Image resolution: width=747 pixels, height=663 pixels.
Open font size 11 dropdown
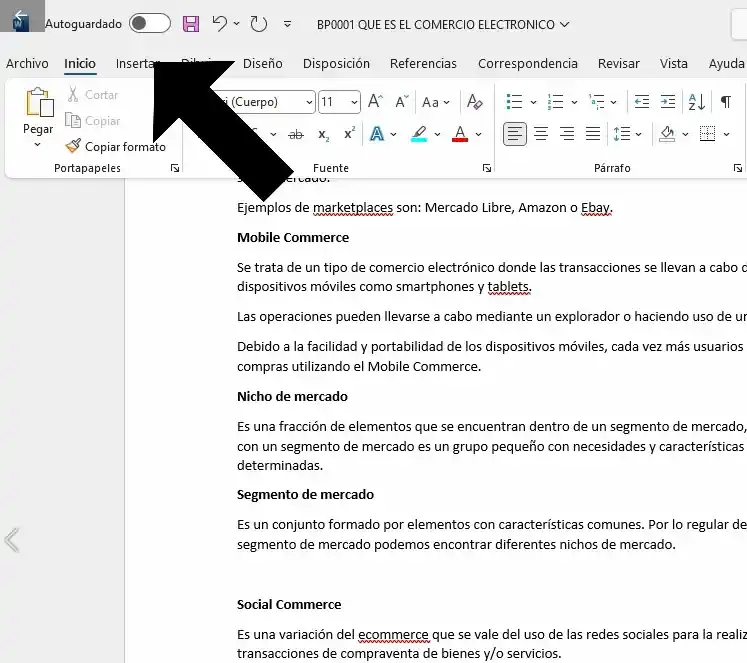[x=354, y=102]
